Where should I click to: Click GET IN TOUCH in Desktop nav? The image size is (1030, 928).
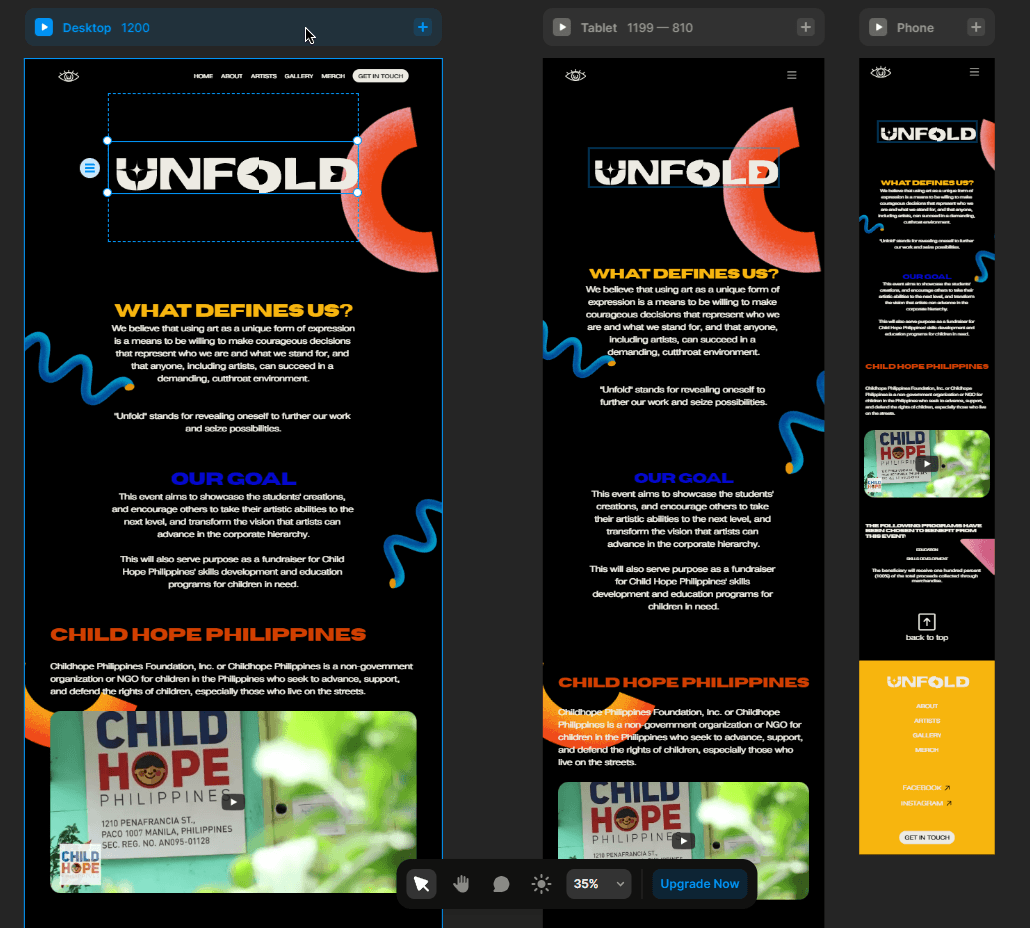click(x=380, y=76)
